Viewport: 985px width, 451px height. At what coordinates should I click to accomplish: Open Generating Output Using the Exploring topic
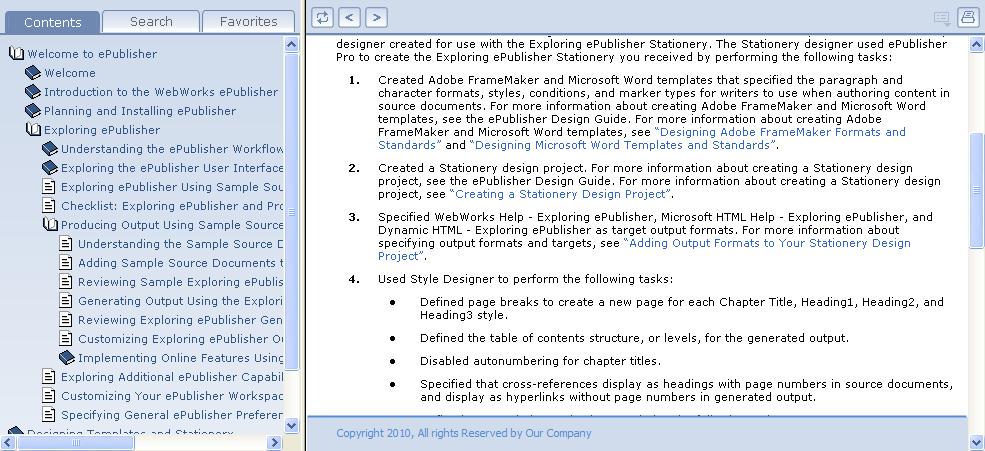180,301
